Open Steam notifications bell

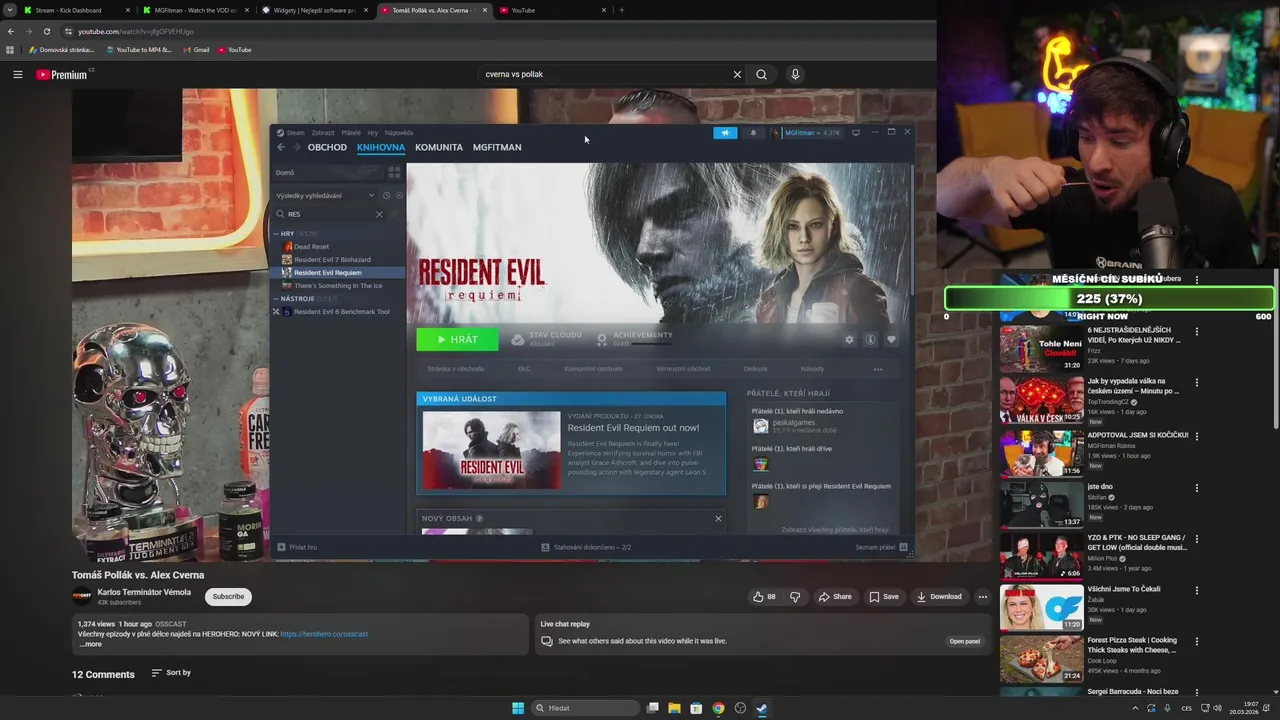pos(753,132)
